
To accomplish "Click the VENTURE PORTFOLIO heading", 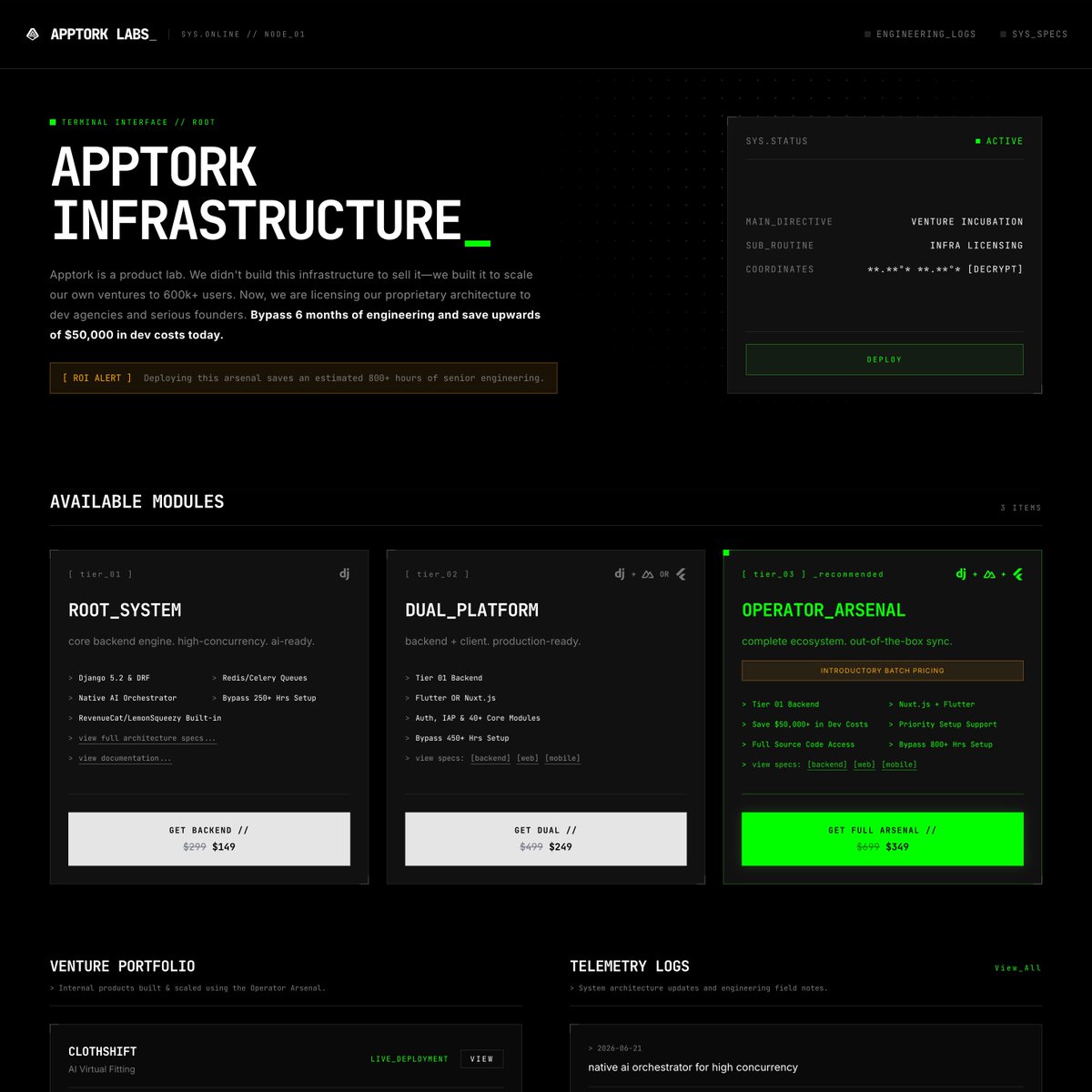I will (x=123, y=966).
